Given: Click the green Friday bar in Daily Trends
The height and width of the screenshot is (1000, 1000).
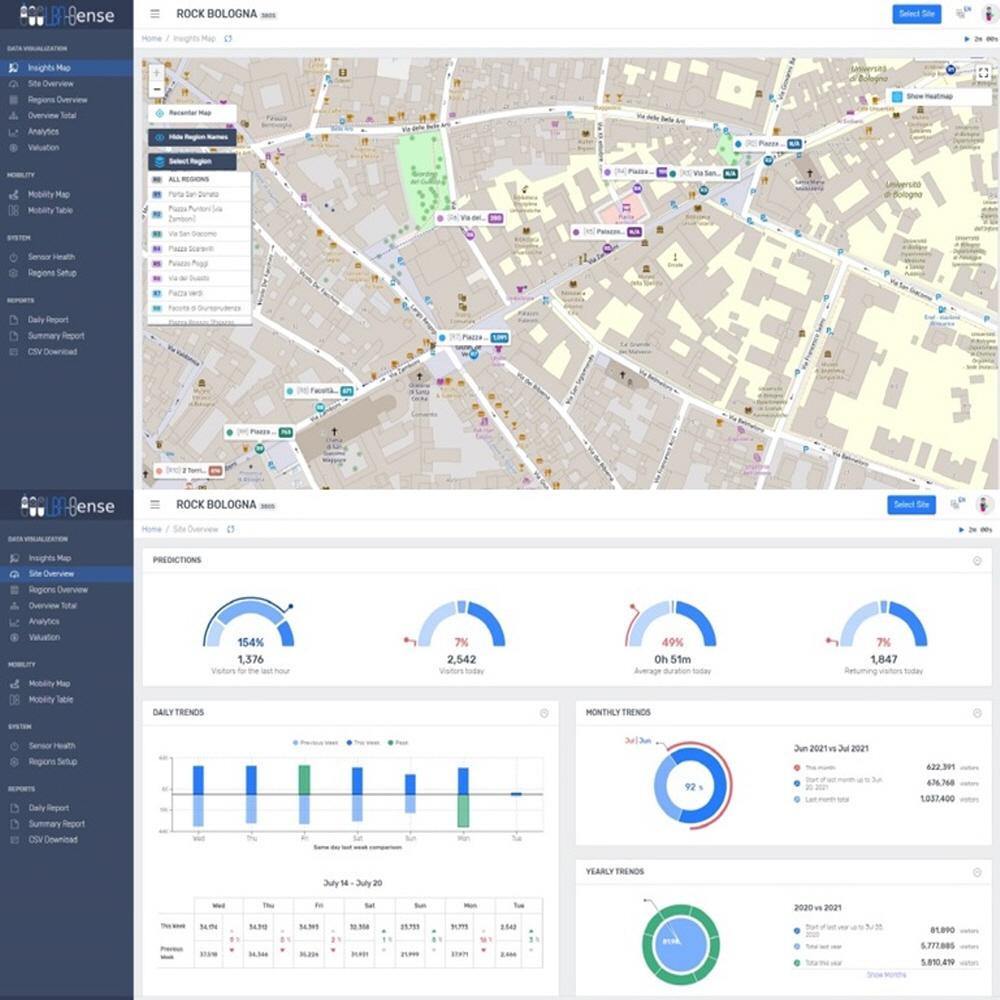Looking at the screenshot, I should point(304,780).
